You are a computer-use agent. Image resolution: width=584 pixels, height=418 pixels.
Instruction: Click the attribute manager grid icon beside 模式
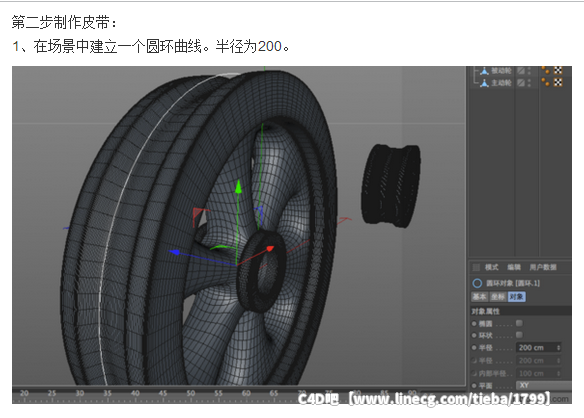[x=476, y=267]
